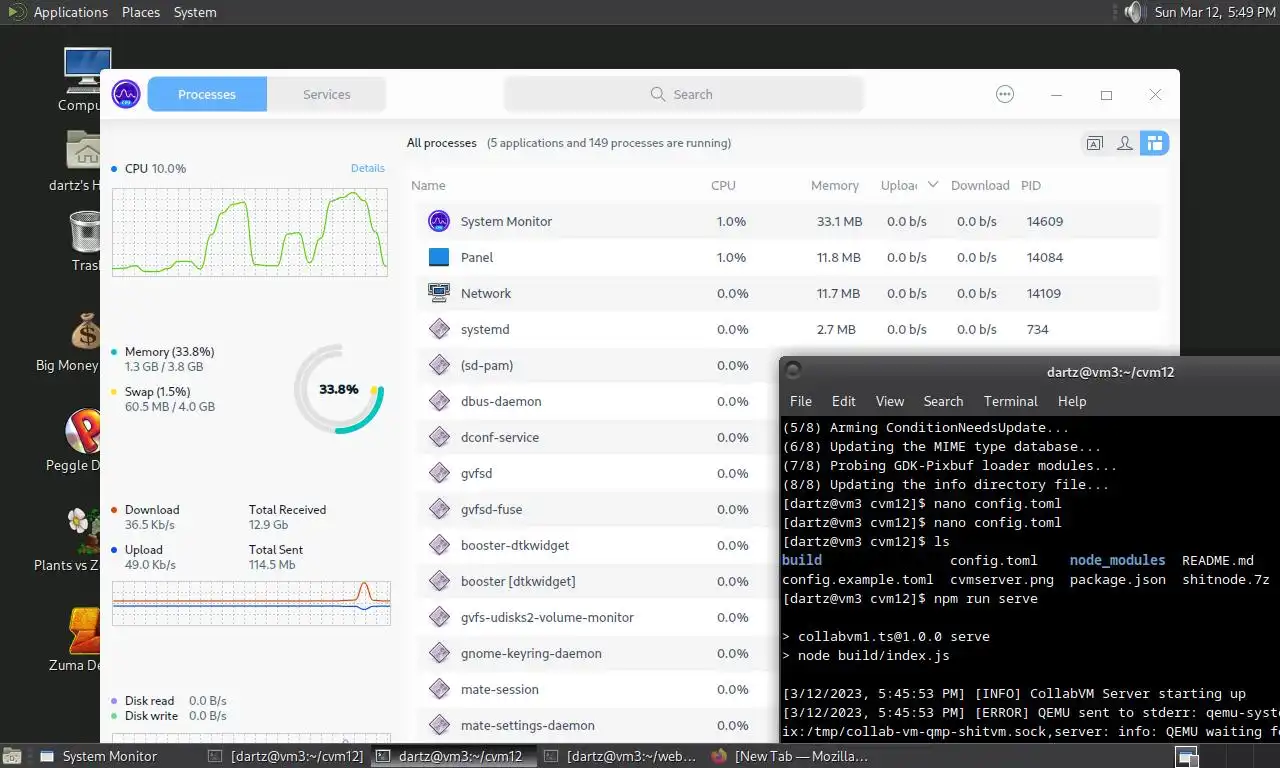Click the clock date in top panel
Image resolution: width=1280 pixels, height=768 pixels.
(x=1216, y=12)
